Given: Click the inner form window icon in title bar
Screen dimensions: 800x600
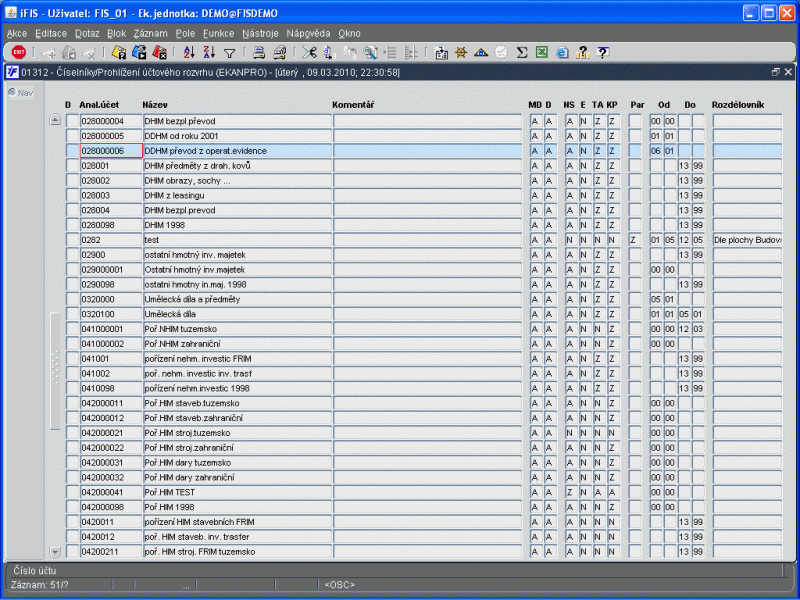Looking at the screenshot, I should coord(12,72).
